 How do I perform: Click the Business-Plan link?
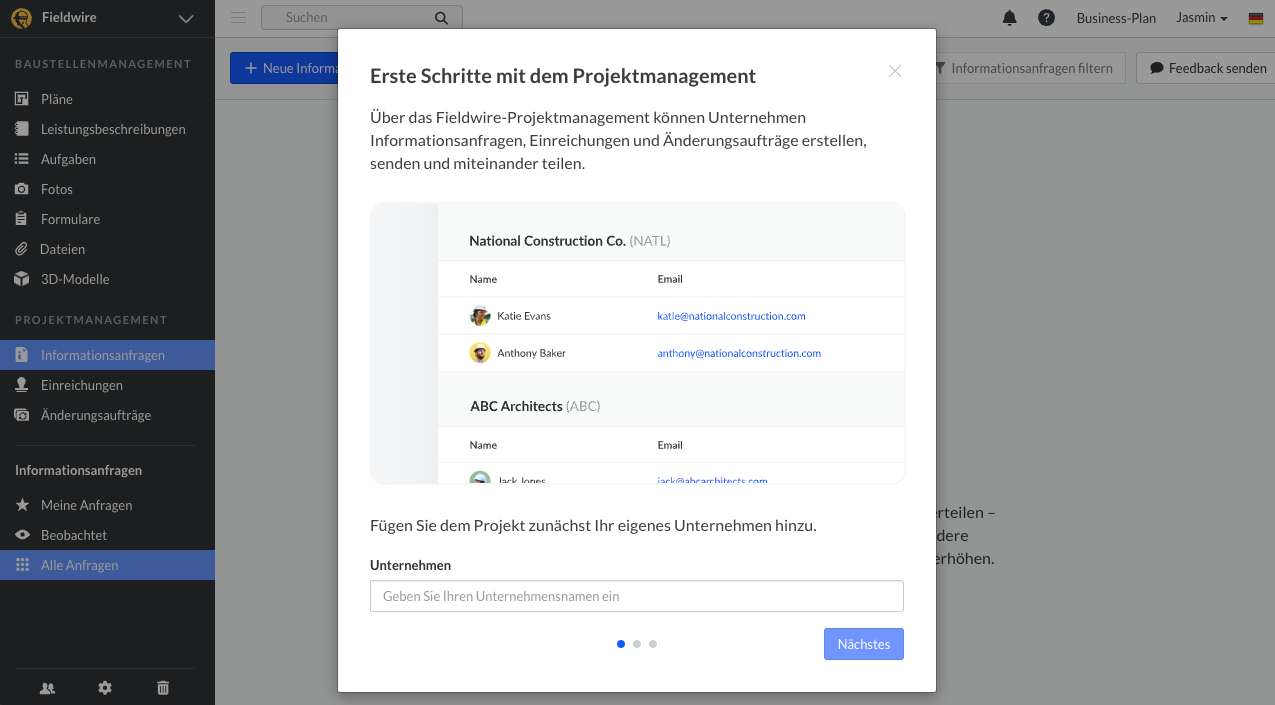pos(1116,18)
